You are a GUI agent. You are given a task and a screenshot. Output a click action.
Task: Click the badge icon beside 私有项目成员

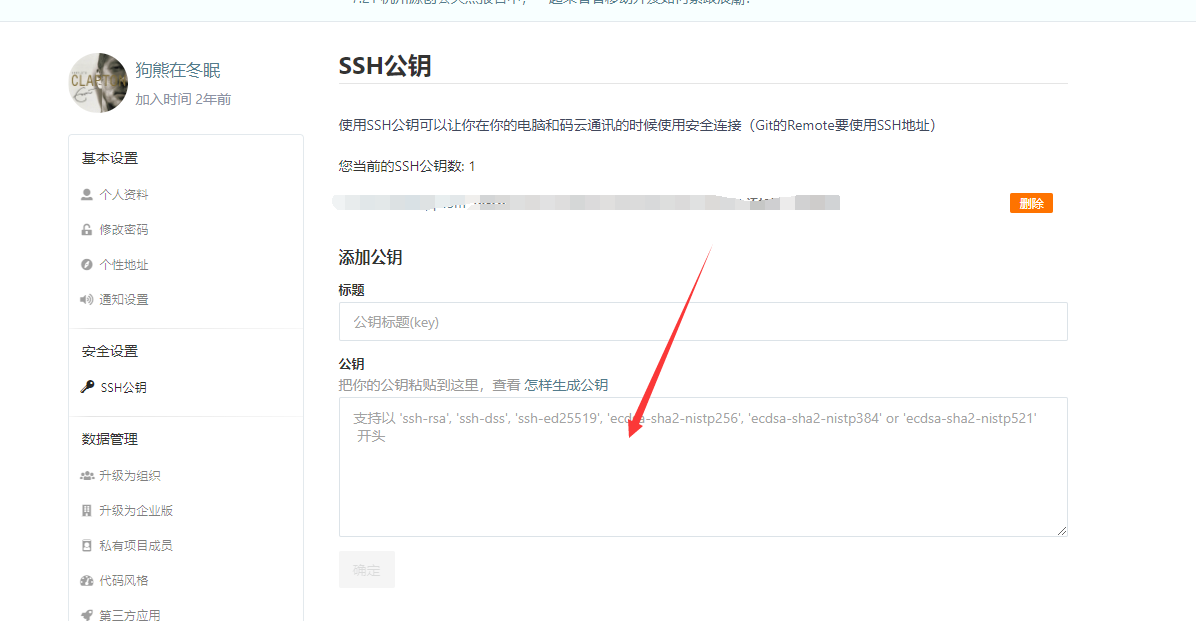pyautogui.click(x=87, y=545)
